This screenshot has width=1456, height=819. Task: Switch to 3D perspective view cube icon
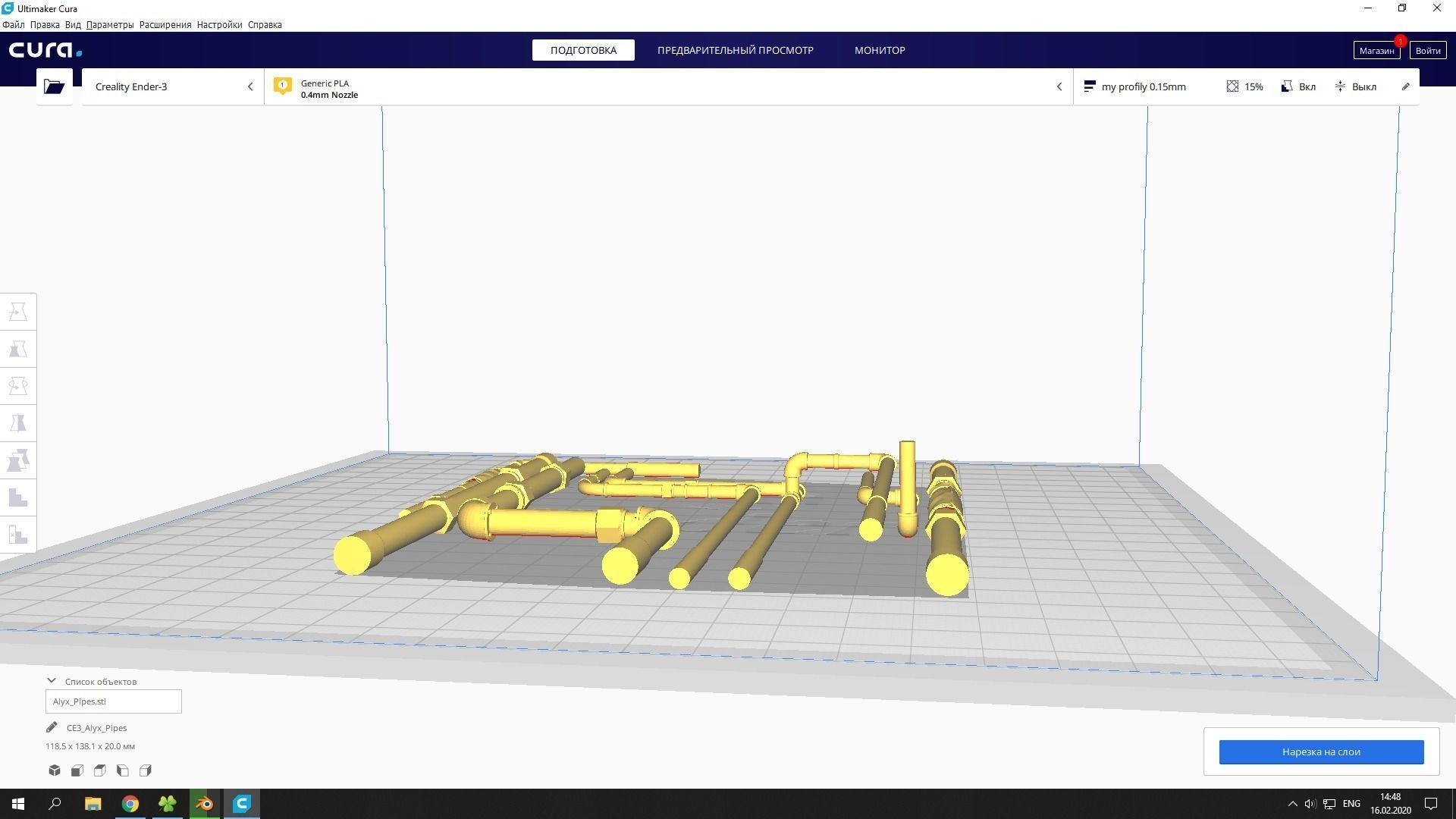[55, 770]
